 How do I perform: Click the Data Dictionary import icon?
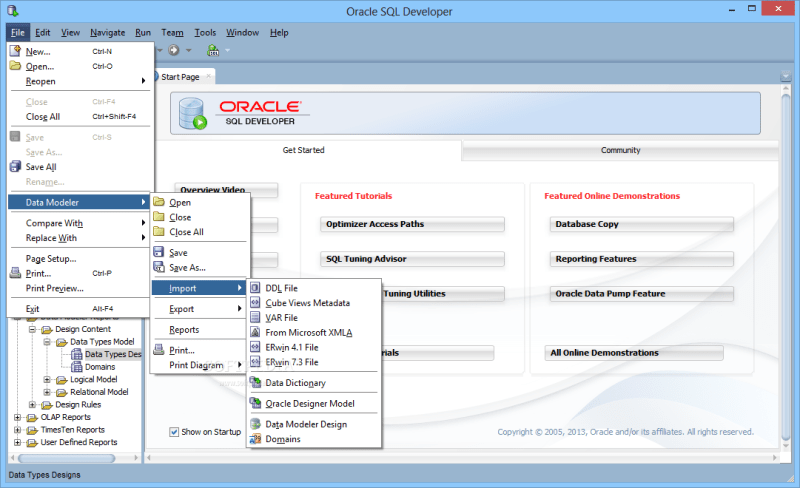point(255,382)
